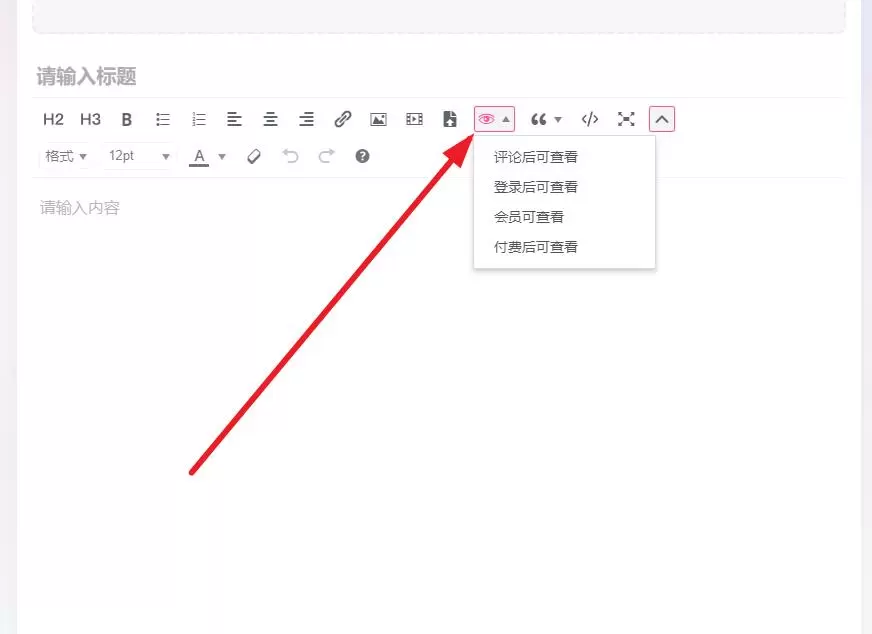Select 会员可查看 menu option
Image resolution: width=872 pixels, height=634 pixels.
point(564,217)
